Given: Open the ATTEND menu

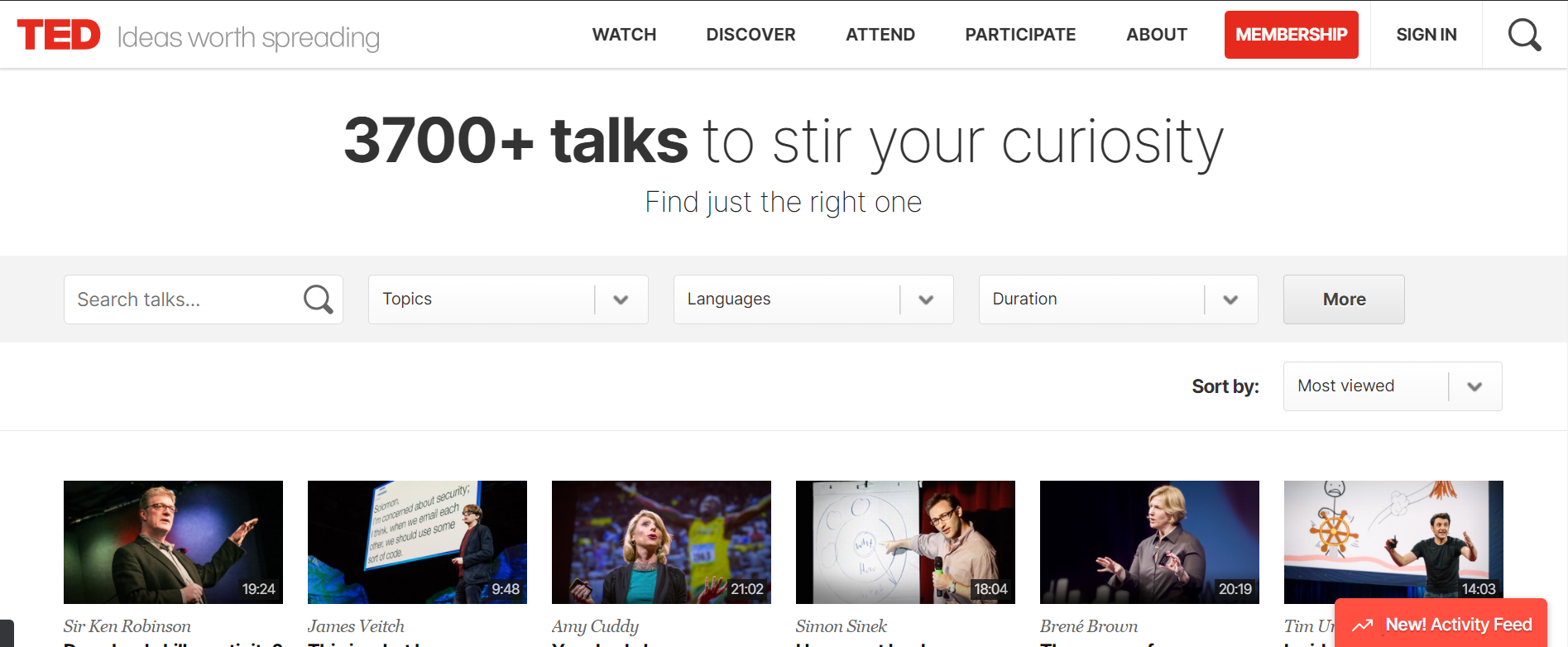Looking at the screenshot, I should pyautogui.click(x=880, y=35).
